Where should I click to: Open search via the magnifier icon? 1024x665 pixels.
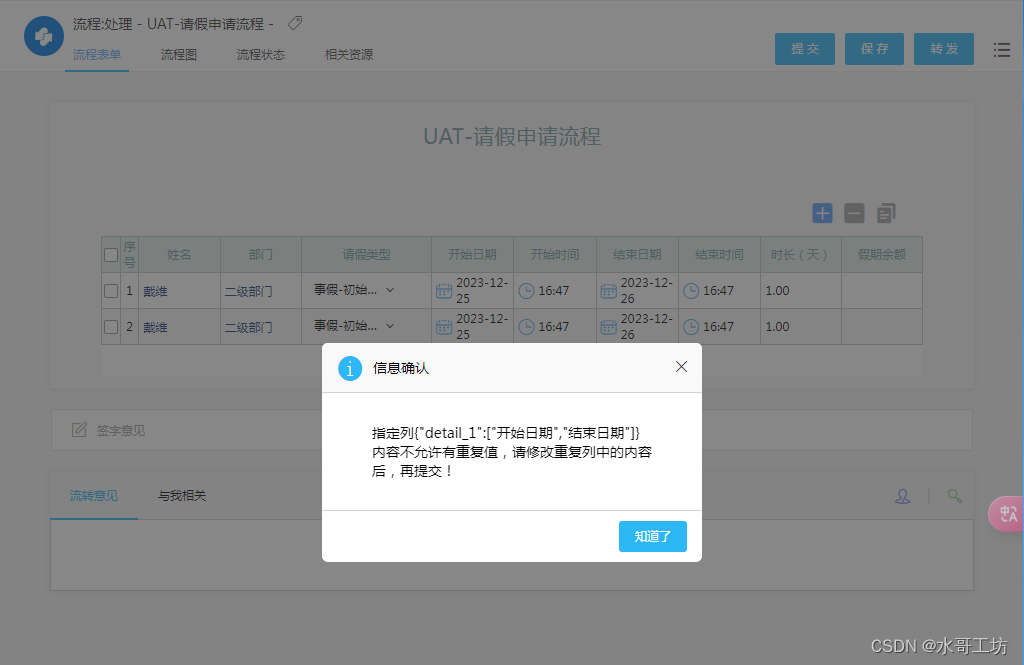(x=954, y=495)
